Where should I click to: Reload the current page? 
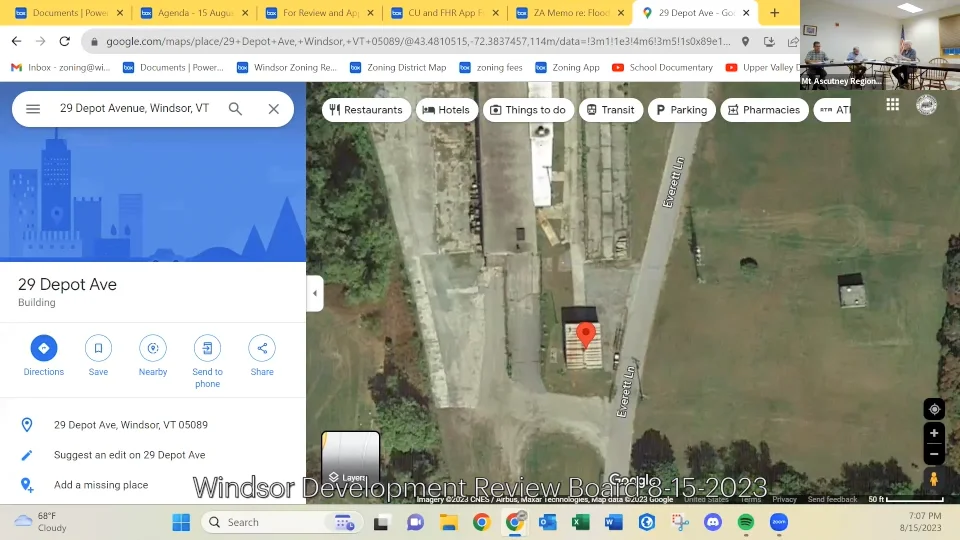pyautogui.click(x=64, y=42)
